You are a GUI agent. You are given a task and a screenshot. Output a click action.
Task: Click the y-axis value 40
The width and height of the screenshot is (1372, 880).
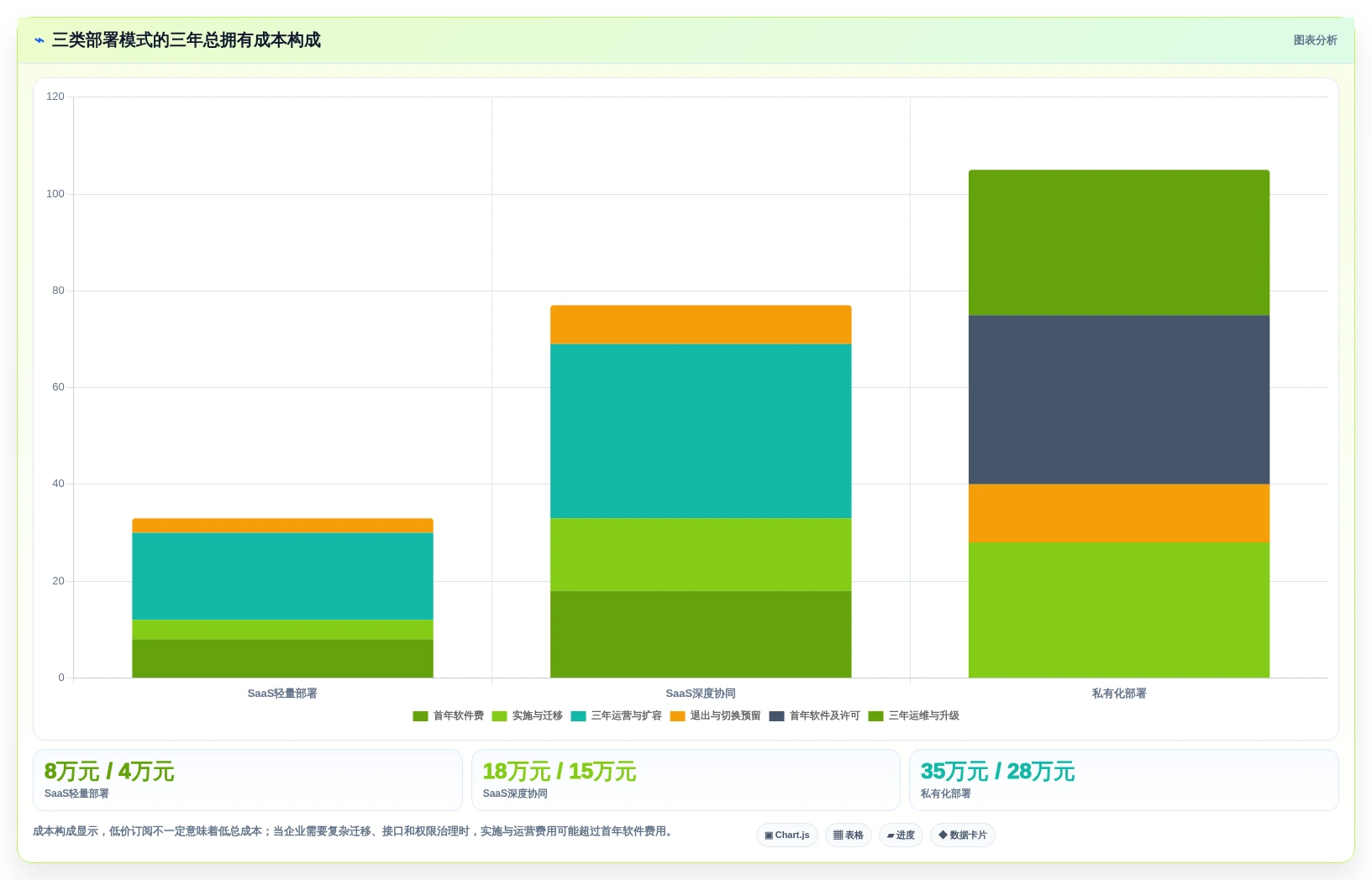58,484
